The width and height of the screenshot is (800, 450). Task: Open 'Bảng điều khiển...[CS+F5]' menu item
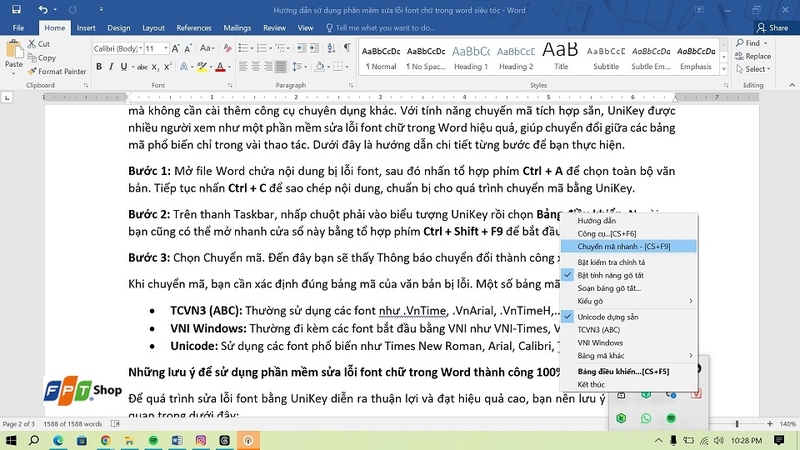[x=629, y=371]
